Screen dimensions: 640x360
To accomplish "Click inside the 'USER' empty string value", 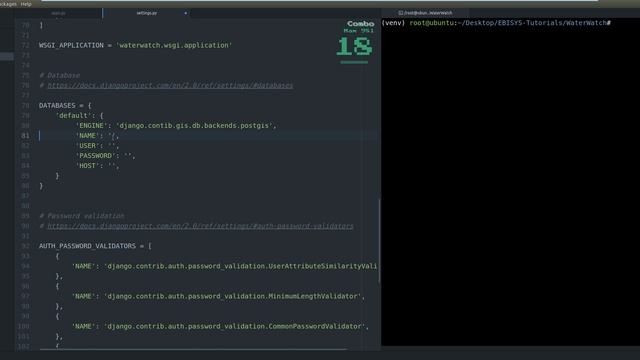I will [112, 146].
